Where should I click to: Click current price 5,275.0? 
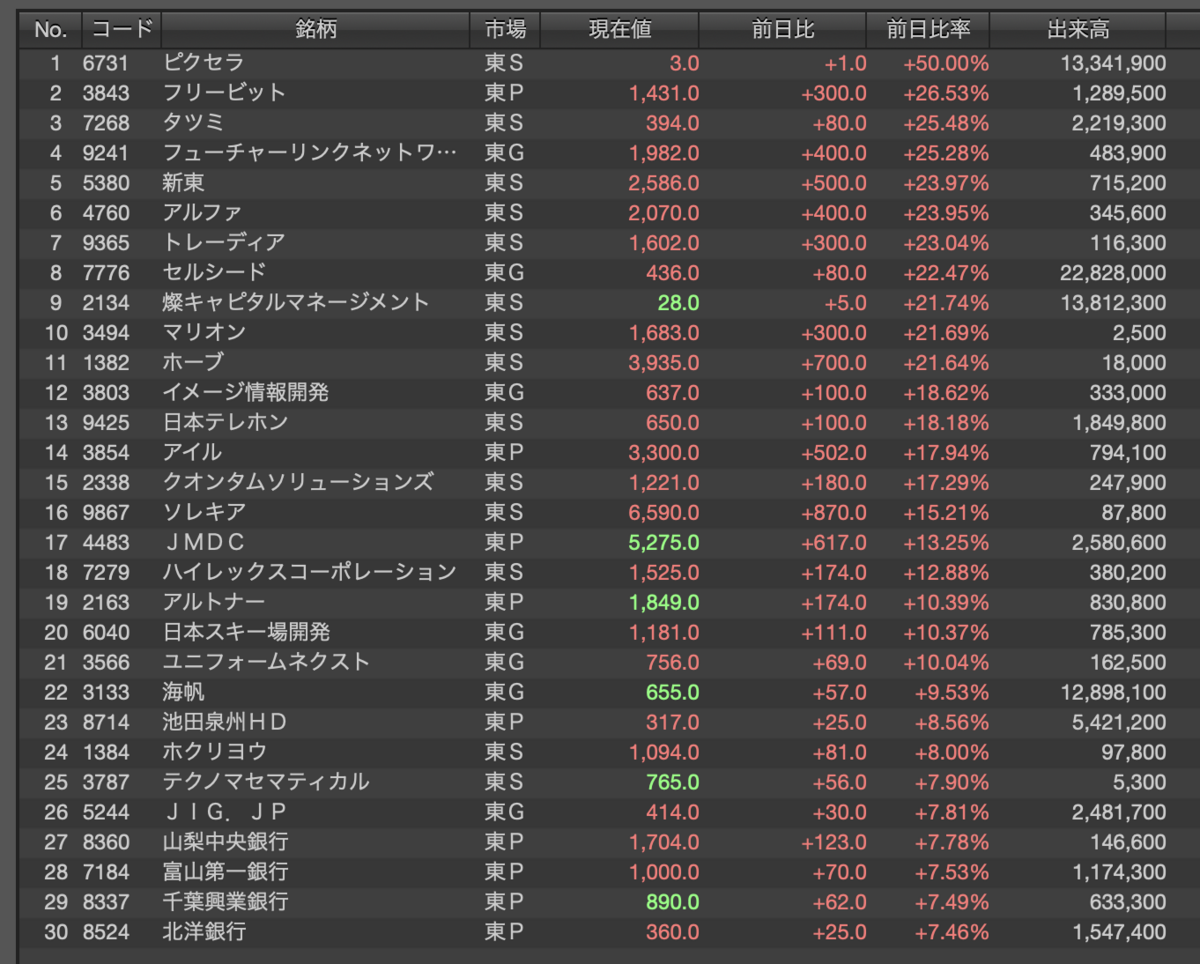pos(664,543)
